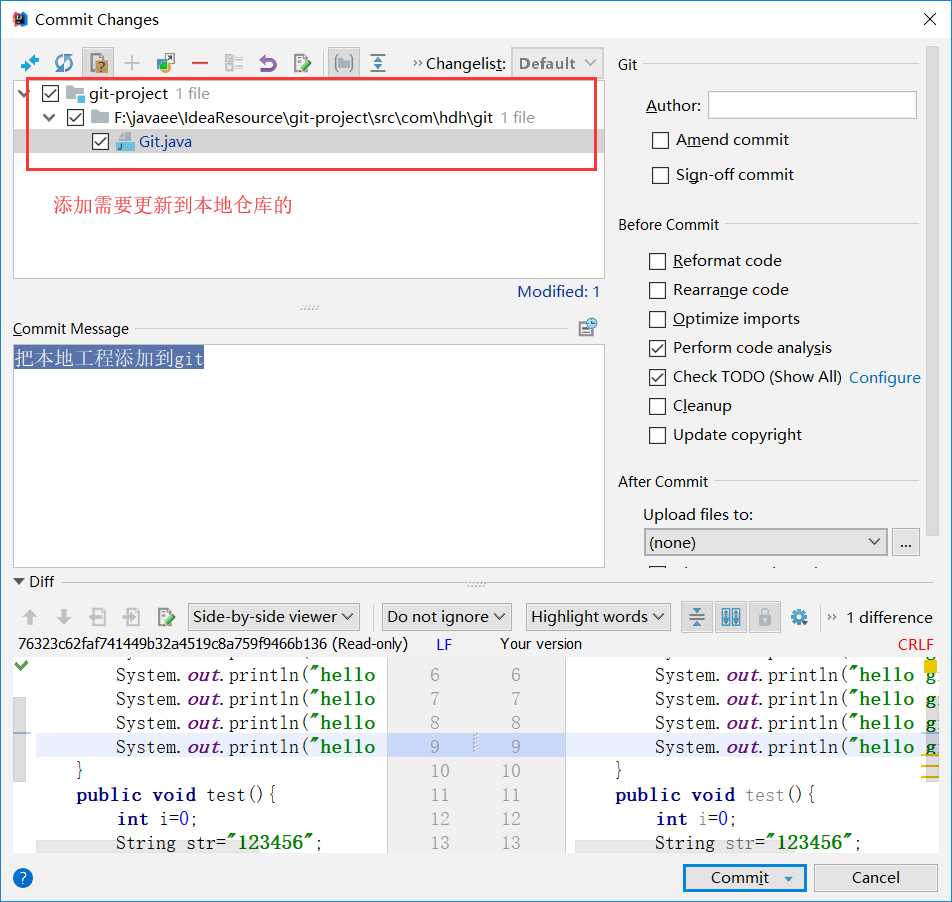Click the 1 difference label

[889, 617]
